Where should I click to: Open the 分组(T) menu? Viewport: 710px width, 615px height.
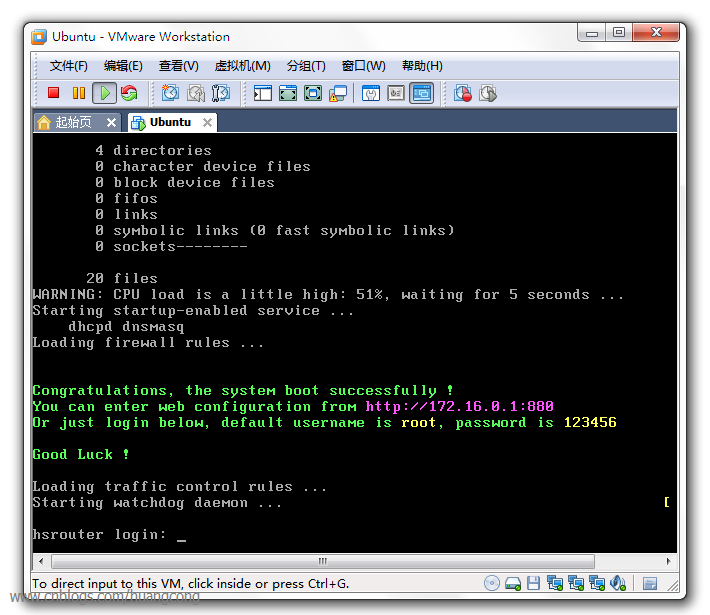pos(306,66)
